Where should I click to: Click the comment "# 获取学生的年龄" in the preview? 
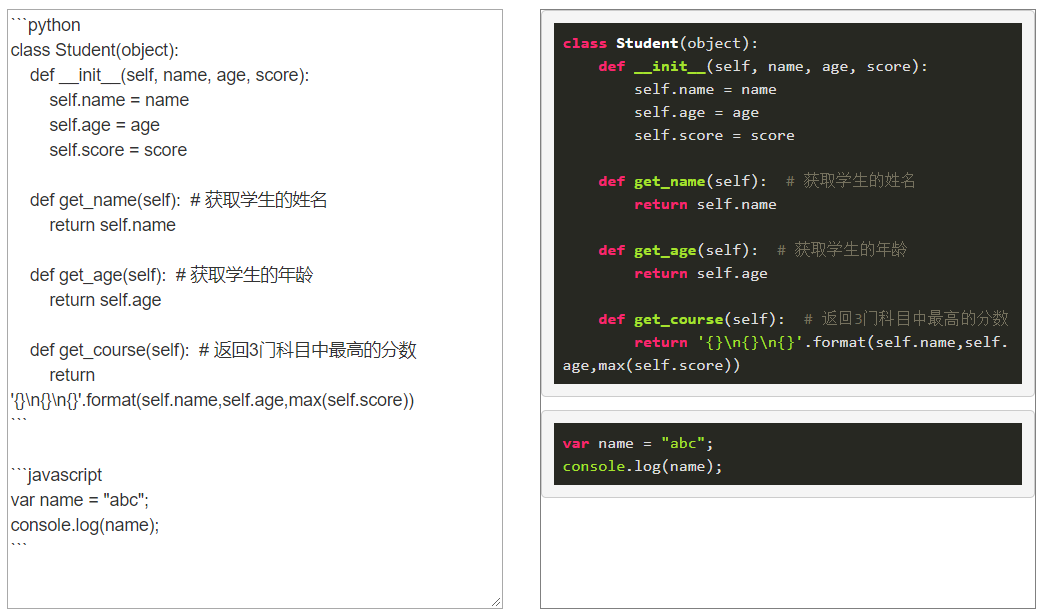[x=842, y=250]
